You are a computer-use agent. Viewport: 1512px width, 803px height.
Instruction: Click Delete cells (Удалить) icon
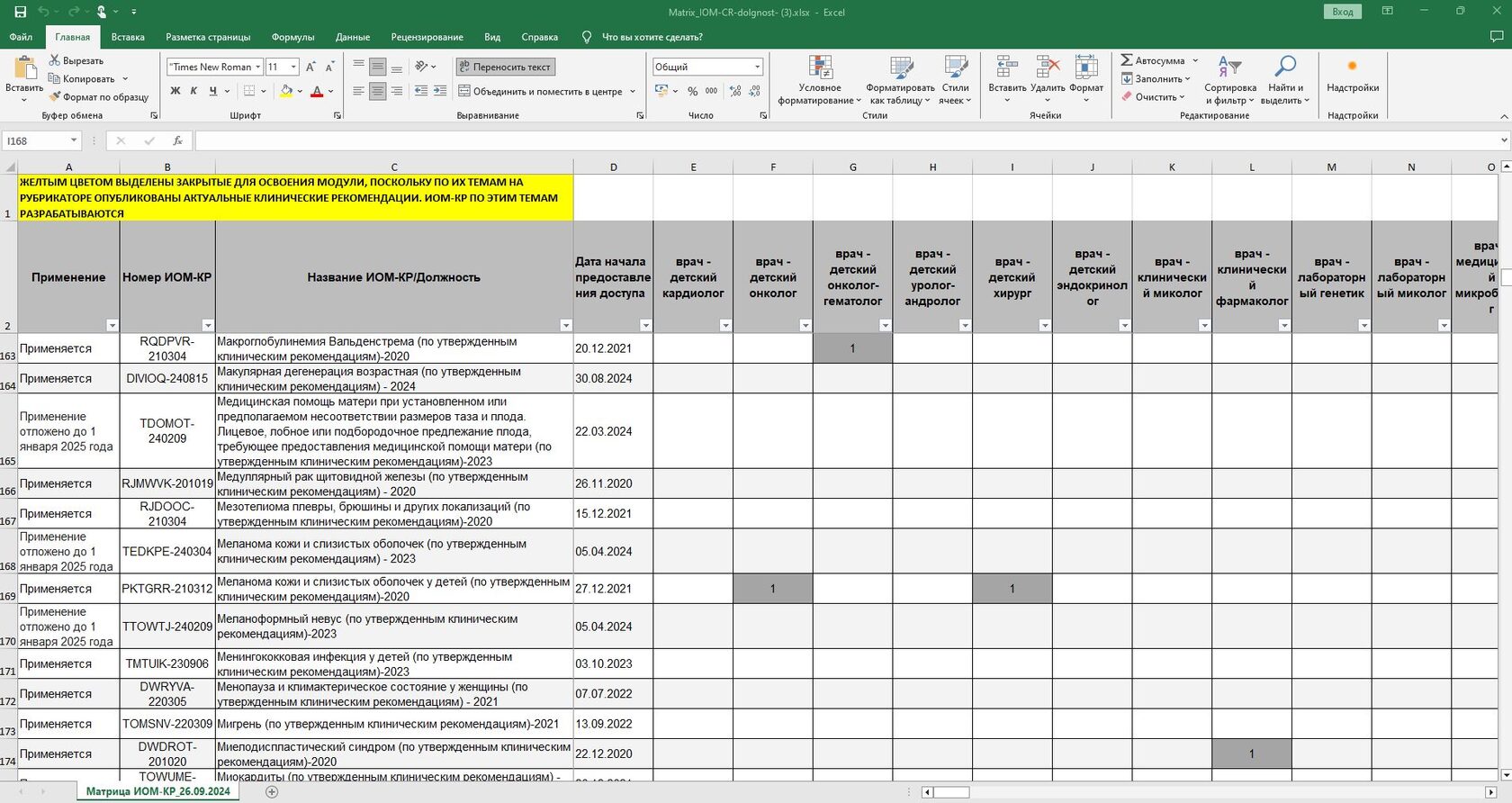click(x=1048, y=68)
